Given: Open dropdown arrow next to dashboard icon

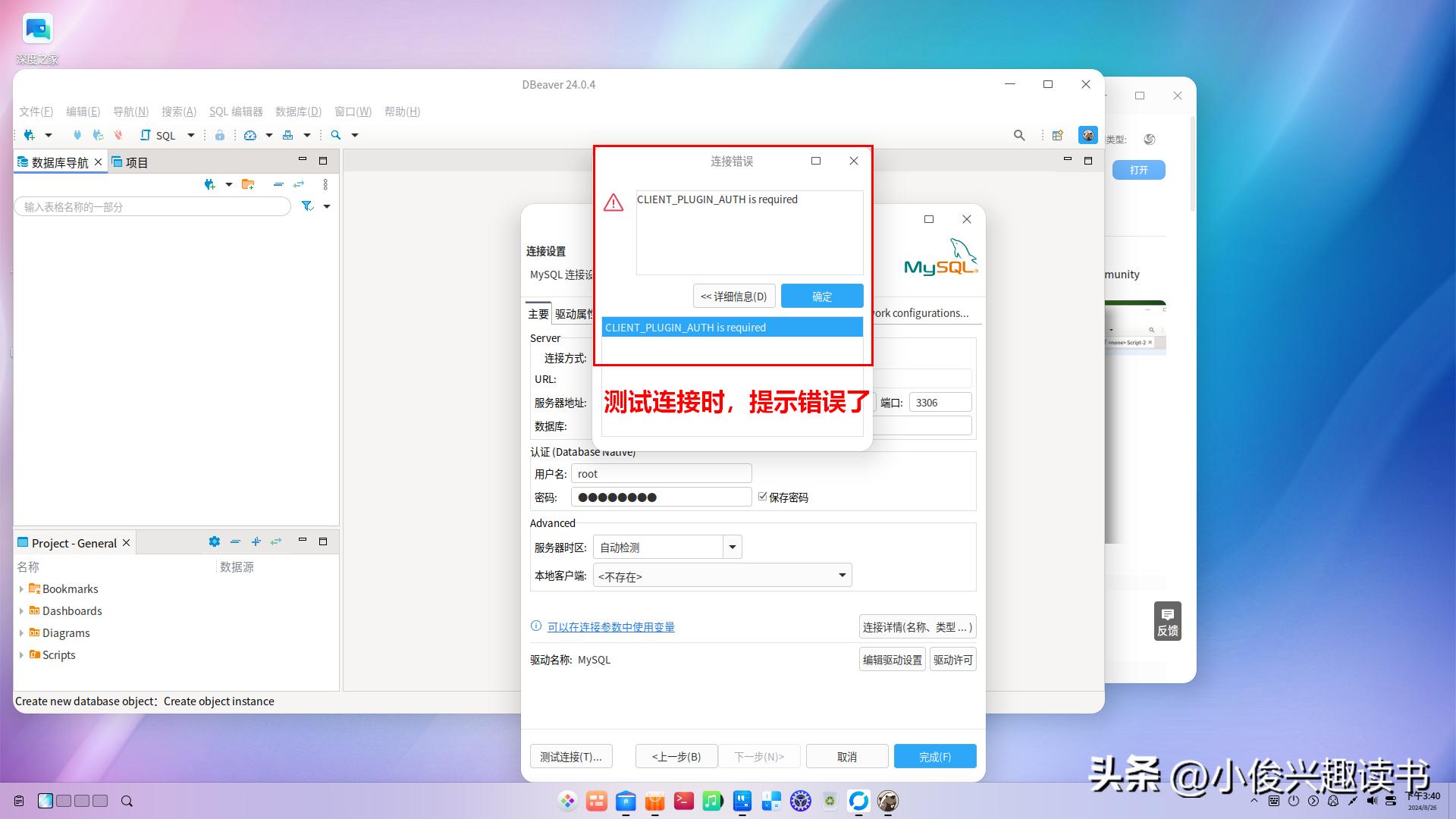Looking at the screenshot, I should [268, 135].
